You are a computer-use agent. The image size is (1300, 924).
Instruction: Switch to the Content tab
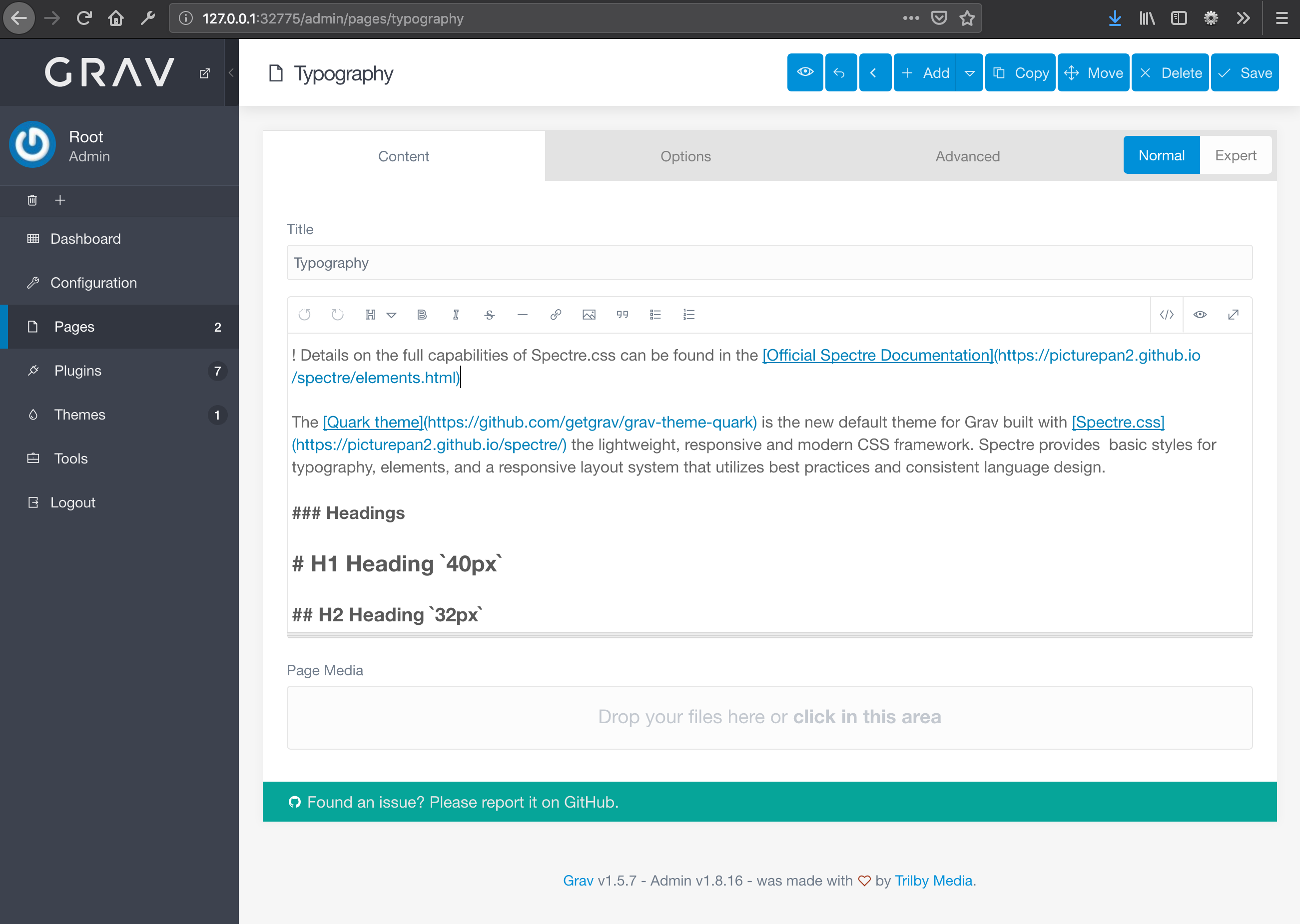point(404,156)
